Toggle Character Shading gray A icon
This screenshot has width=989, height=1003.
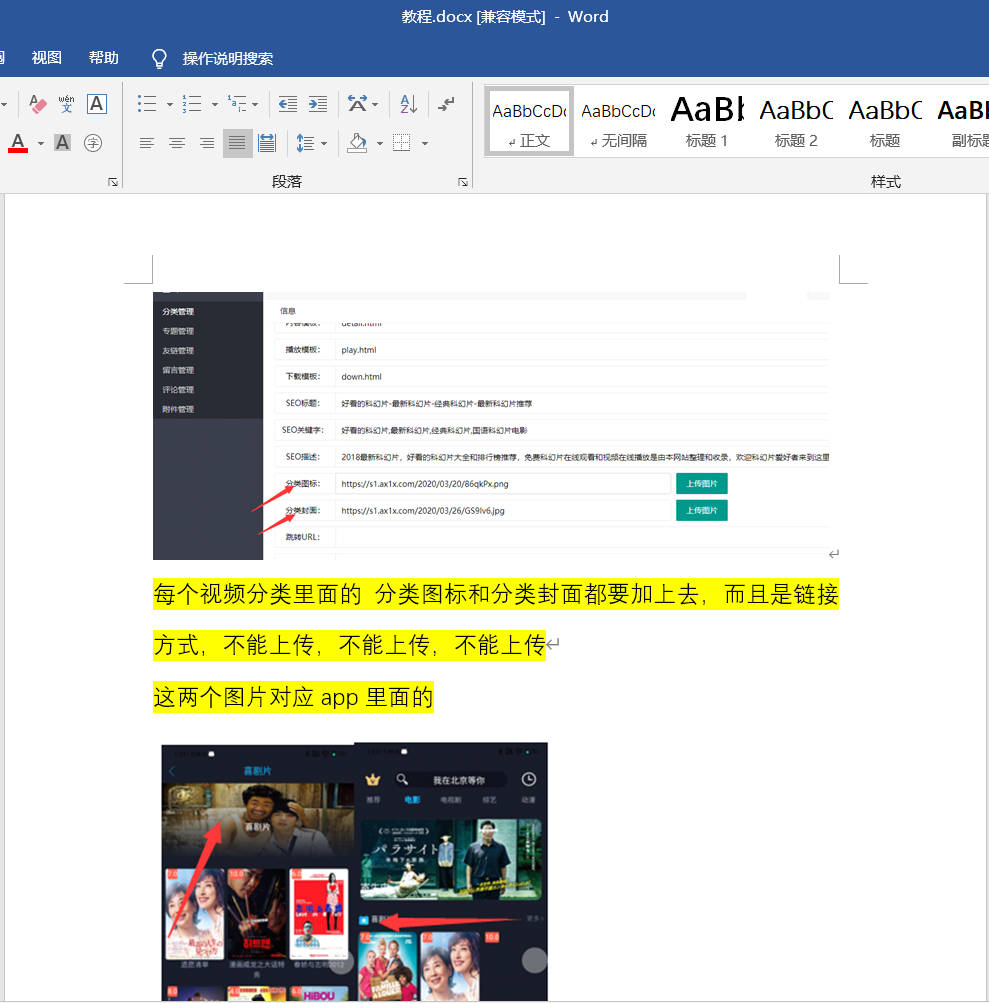point(62,143)
